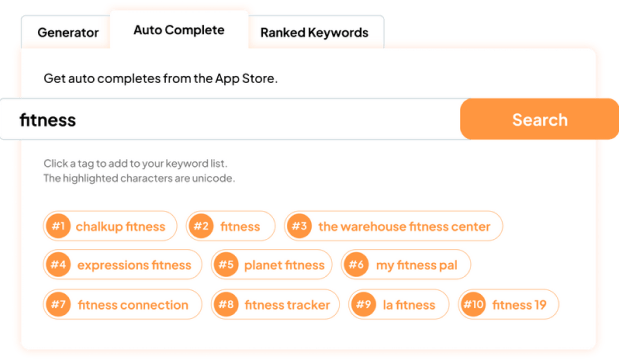Screen dimensions: 619x360
Task: Select the Auto Complete tab
Action: coord(179,30)
